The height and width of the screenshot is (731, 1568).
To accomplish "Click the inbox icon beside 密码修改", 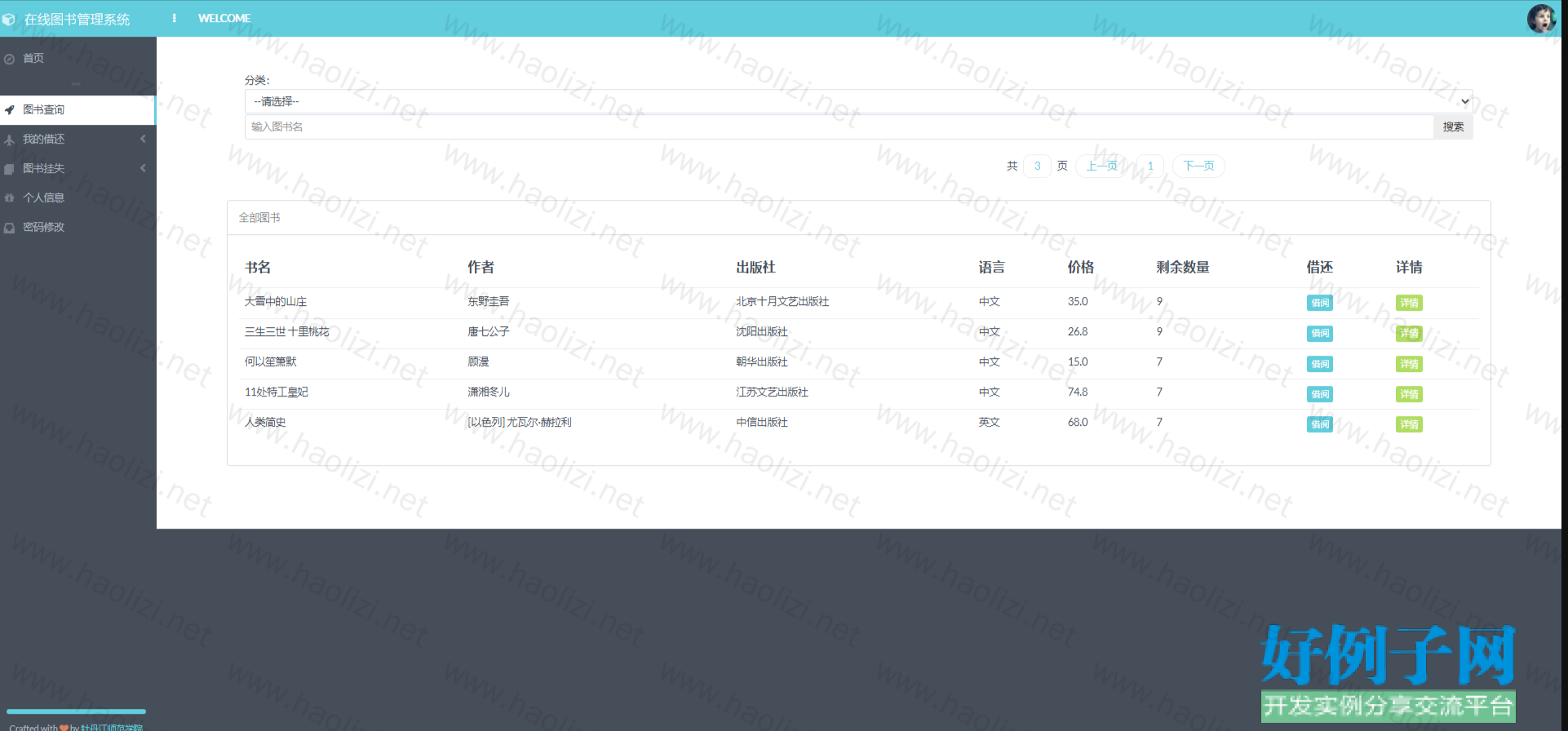I will [x=10, y=228].
